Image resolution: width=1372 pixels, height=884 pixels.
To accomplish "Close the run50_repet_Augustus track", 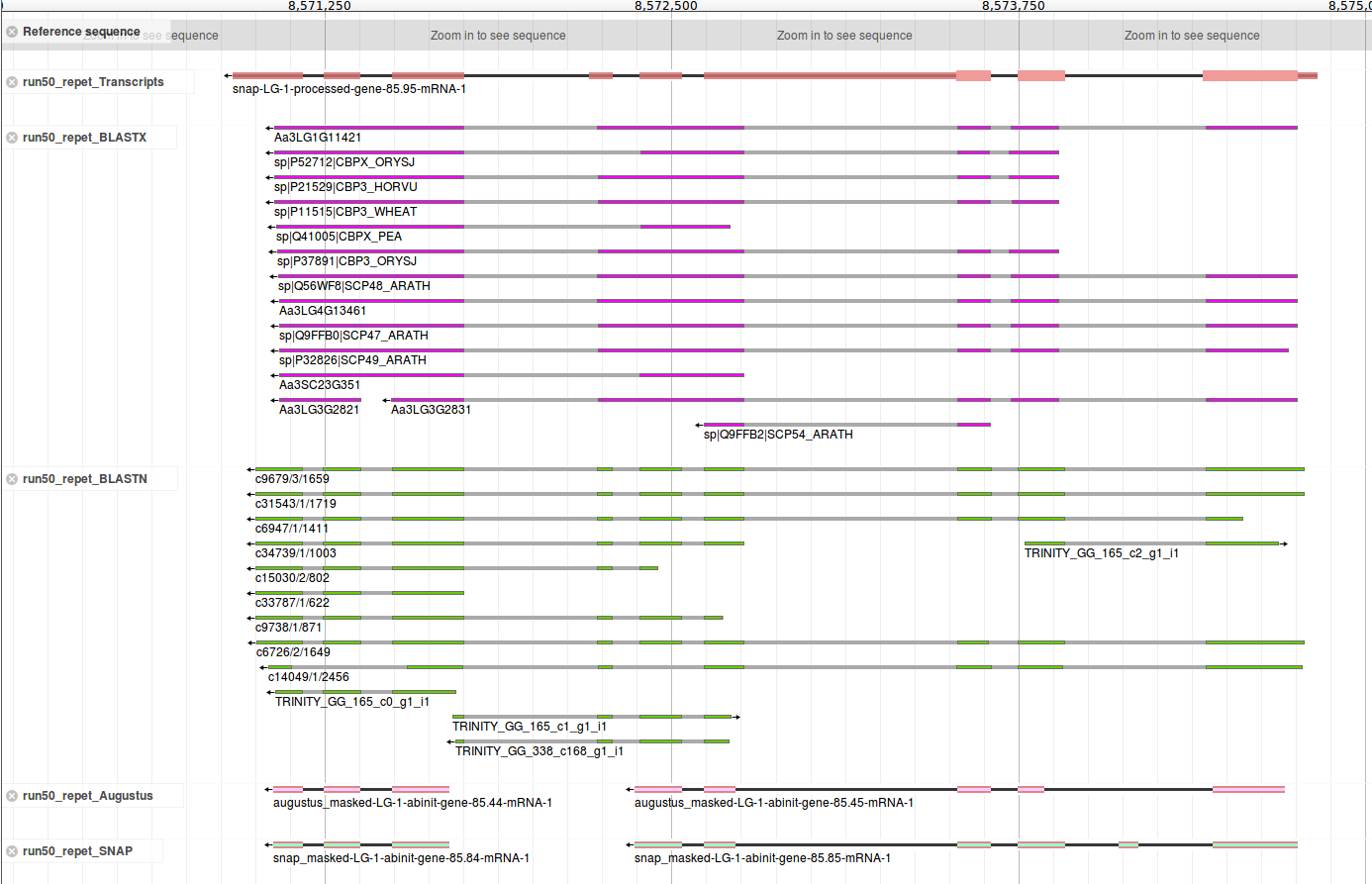I will click(12, 796).
